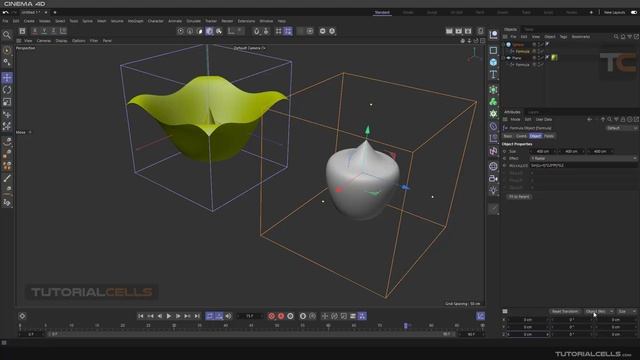Toggle Z axis lock
This screenshot has width=640, height=360.
coord(53,31)
